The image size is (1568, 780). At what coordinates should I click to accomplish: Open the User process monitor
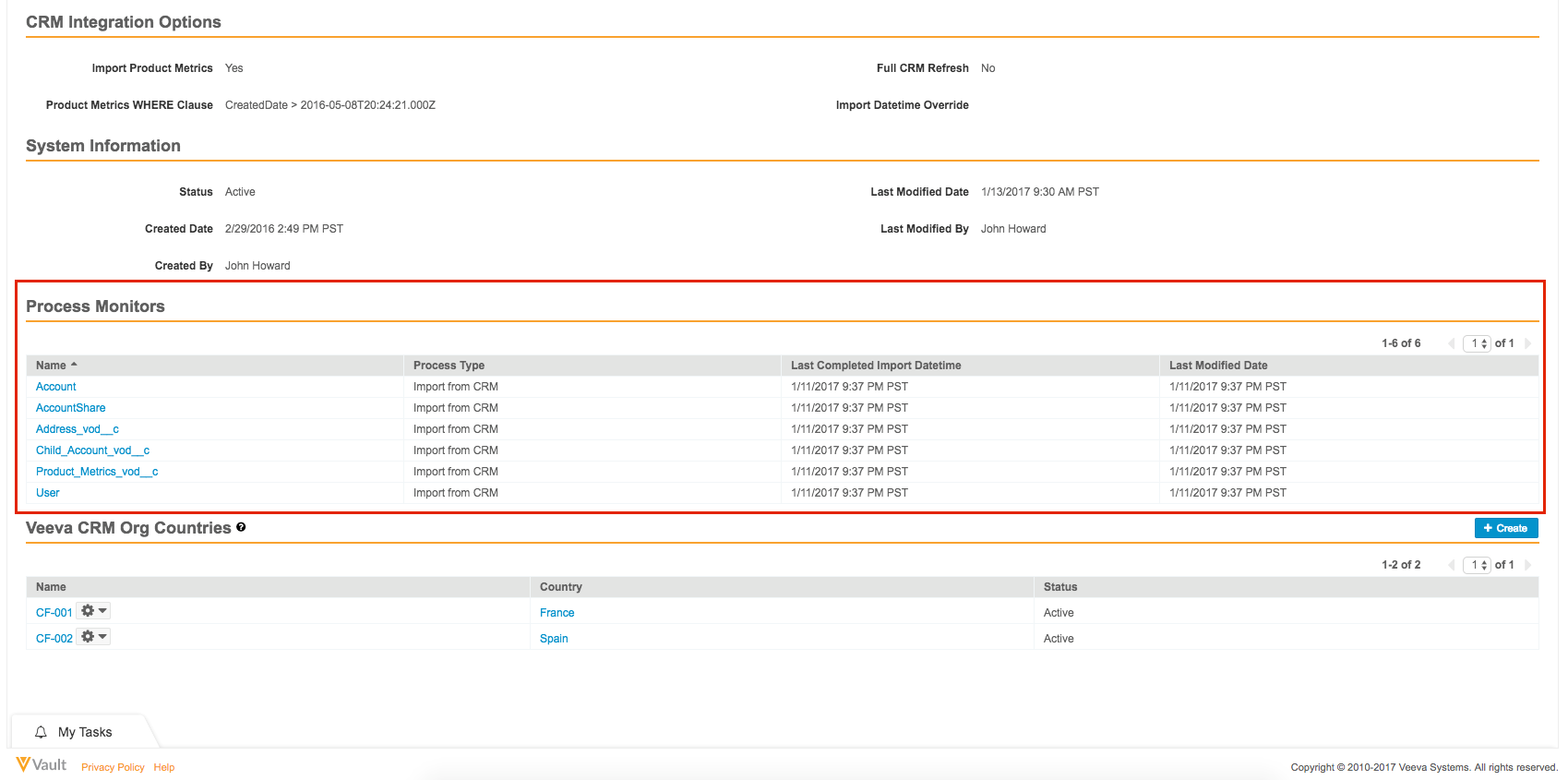point(48,493)
